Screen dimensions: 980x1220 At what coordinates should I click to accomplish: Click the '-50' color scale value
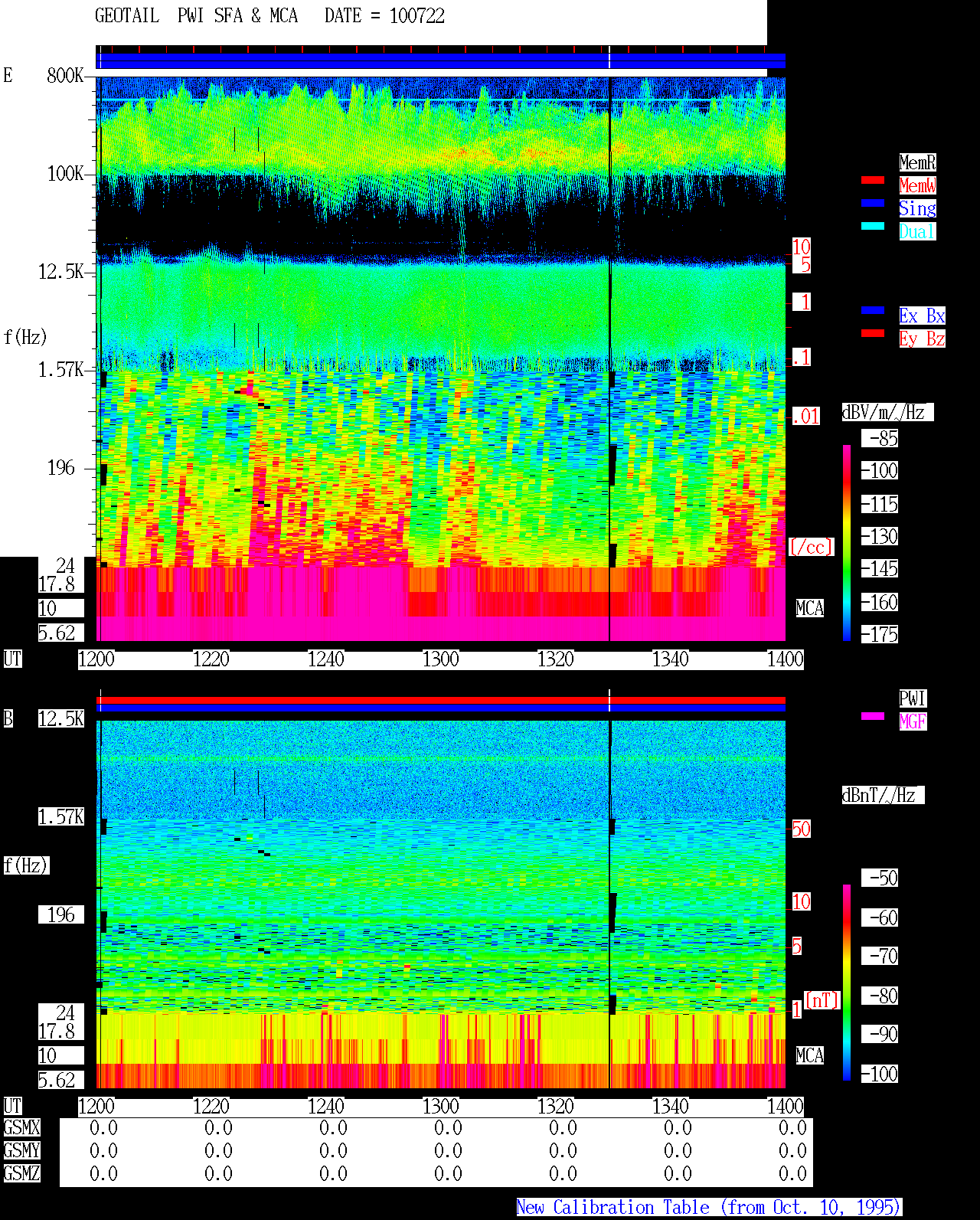(x=880, y=878)
